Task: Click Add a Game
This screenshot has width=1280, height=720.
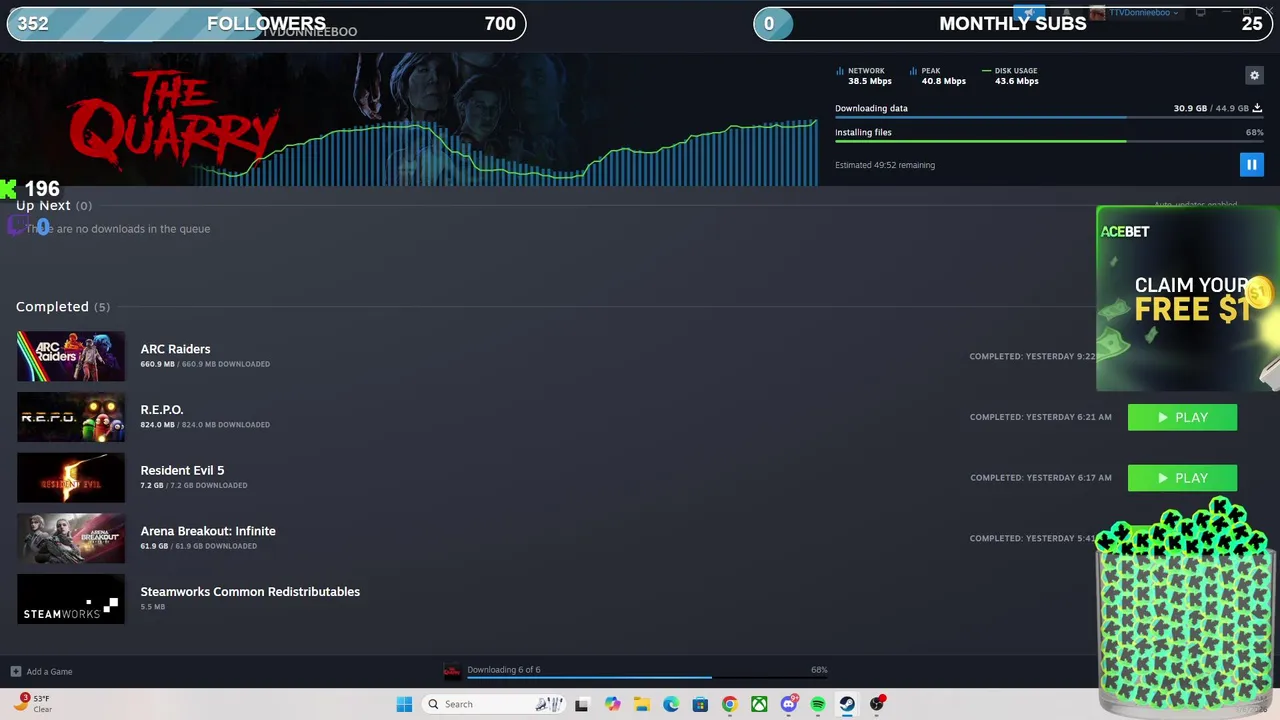Action: point(49,672)
